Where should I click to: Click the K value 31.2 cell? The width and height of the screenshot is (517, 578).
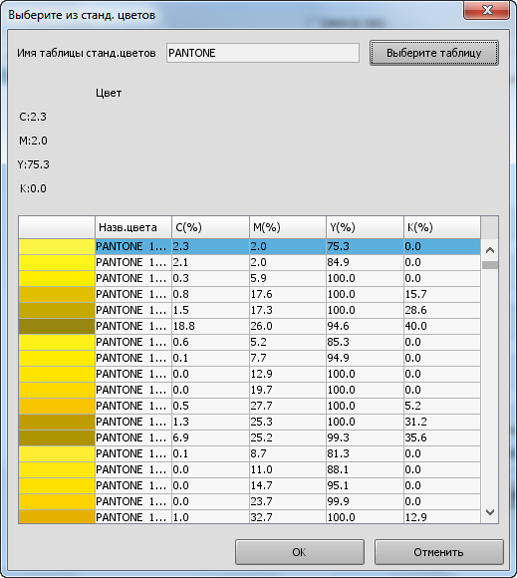pyautogui.click(x=442, y=422)
